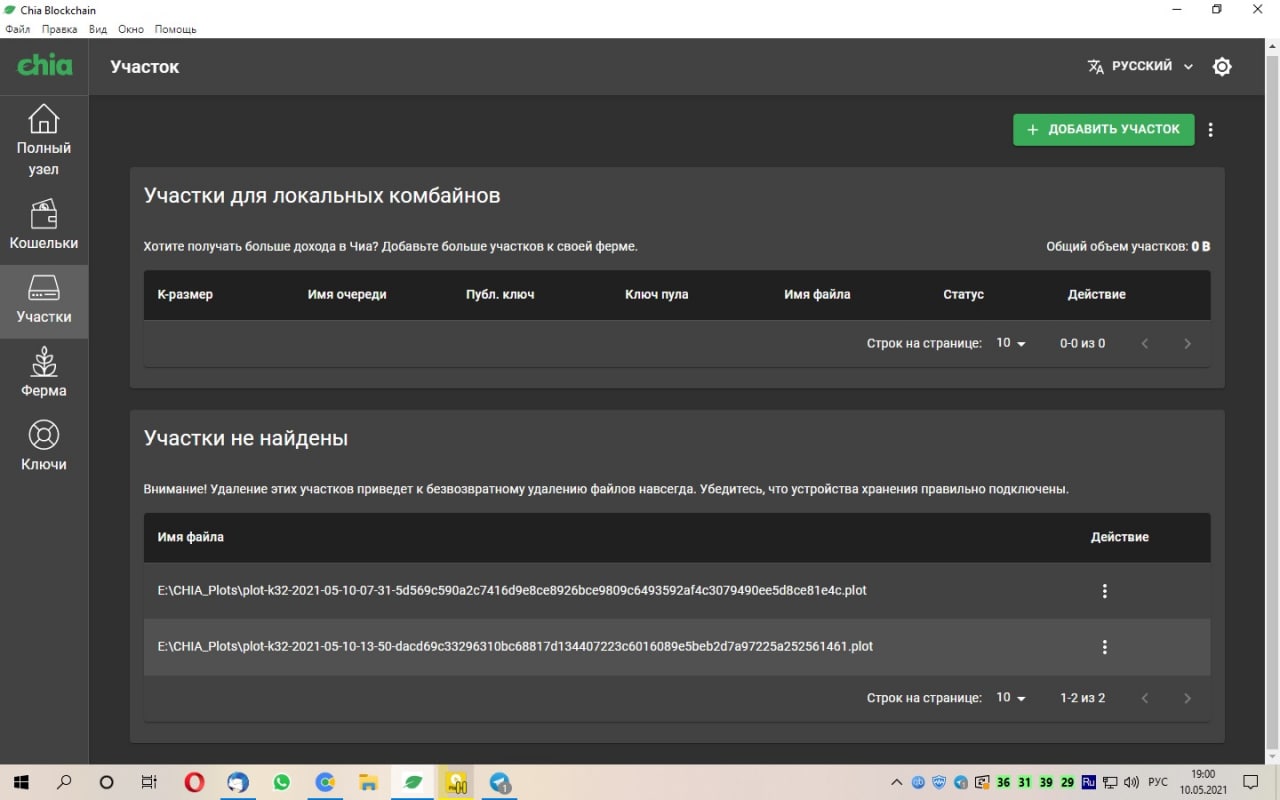Click the taskbar clock showing 19:00
Viewport: 1280px width, 800px height.
[1203, 783]
